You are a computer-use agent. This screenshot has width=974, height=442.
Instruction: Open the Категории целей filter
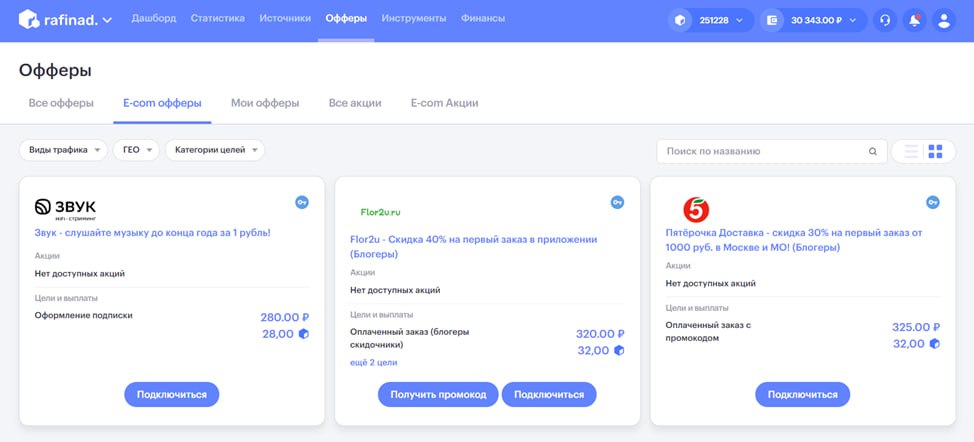(215, 150)
